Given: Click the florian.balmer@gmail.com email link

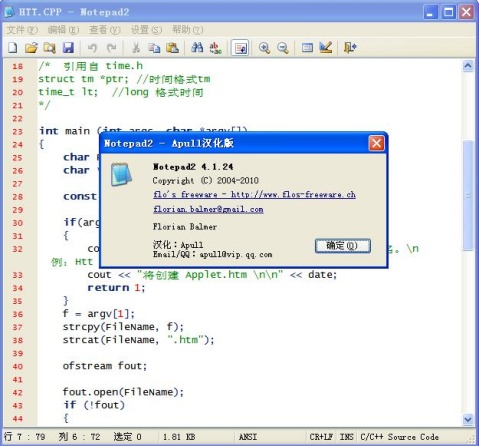Looking at the screenshot, I should click(x=208, y=209).
